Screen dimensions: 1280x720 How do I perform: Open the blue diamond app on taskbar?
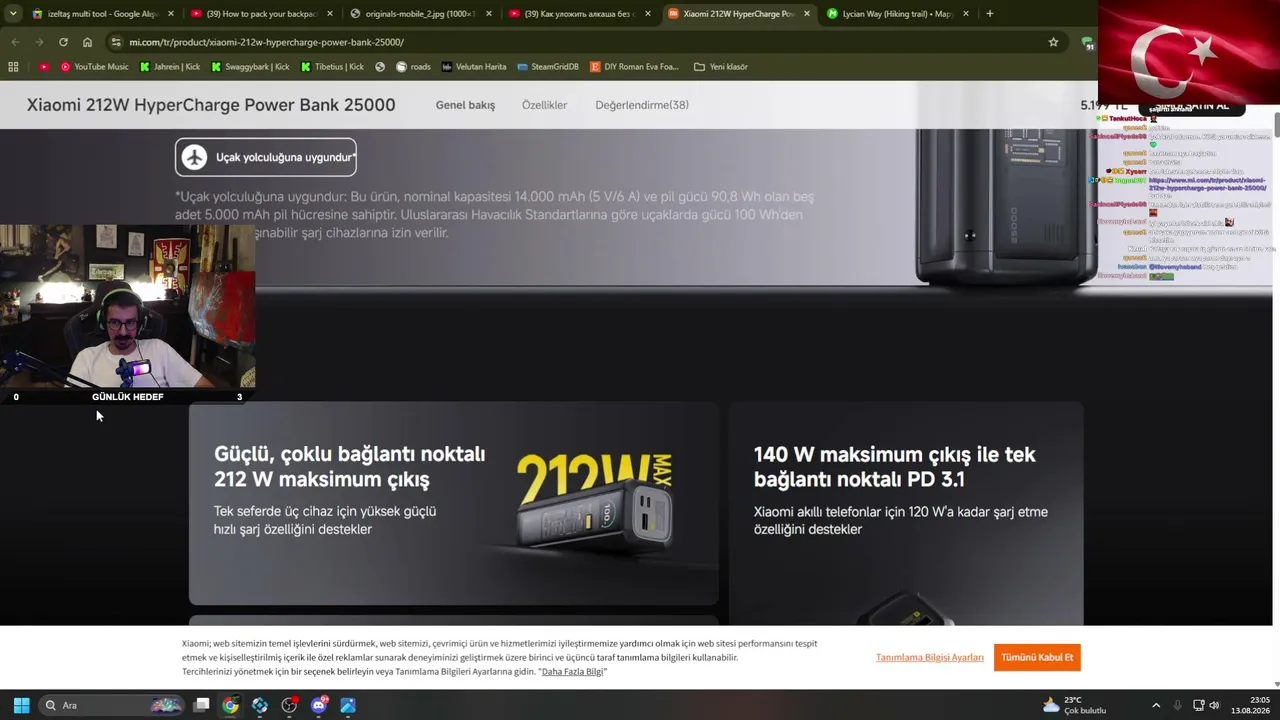260,705
